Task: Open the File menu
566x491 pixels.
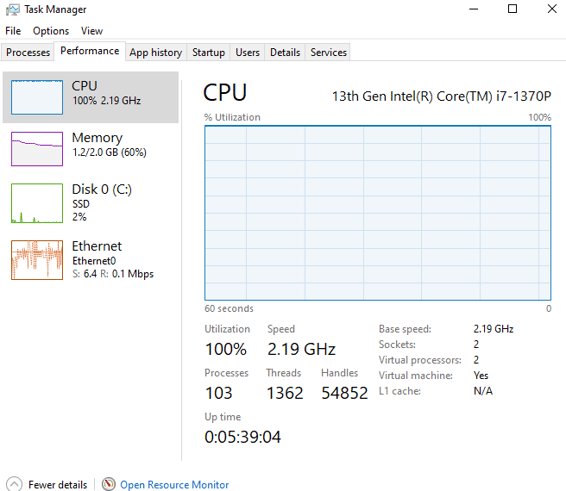Action: (13, 31)
